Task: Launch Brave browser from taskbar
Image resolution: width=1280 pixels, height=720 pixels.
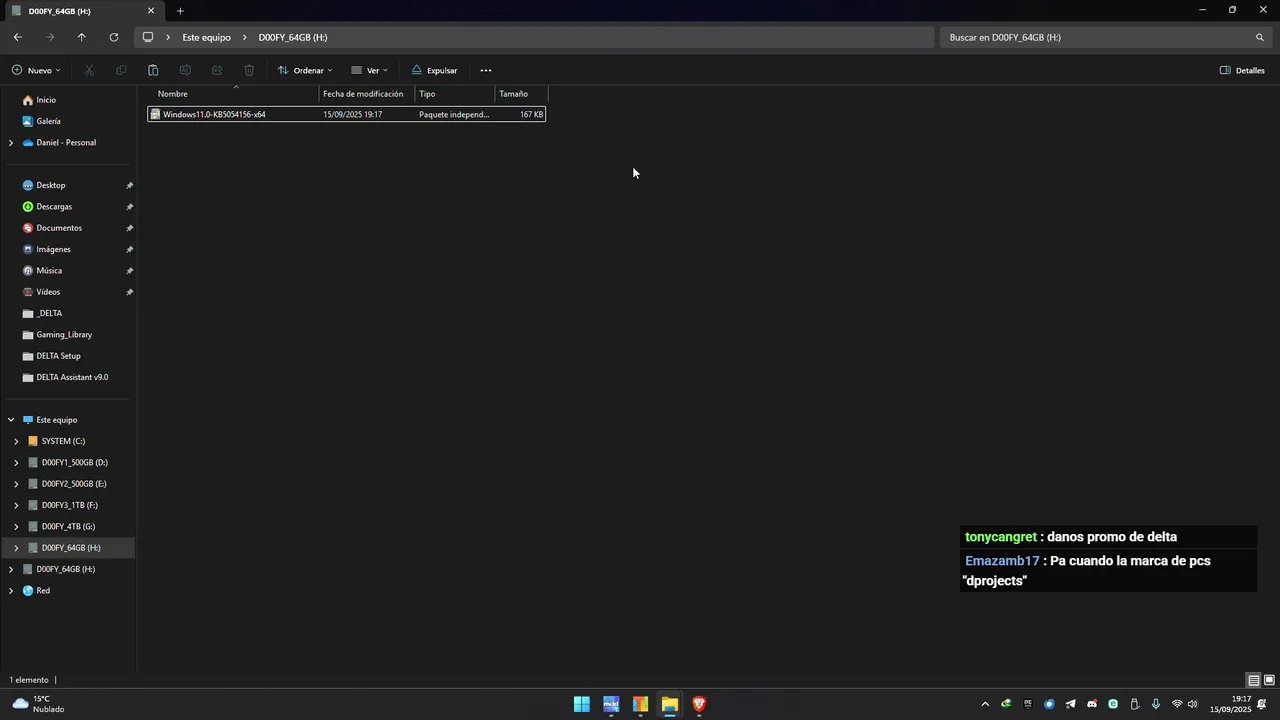Action: (699, 704)
